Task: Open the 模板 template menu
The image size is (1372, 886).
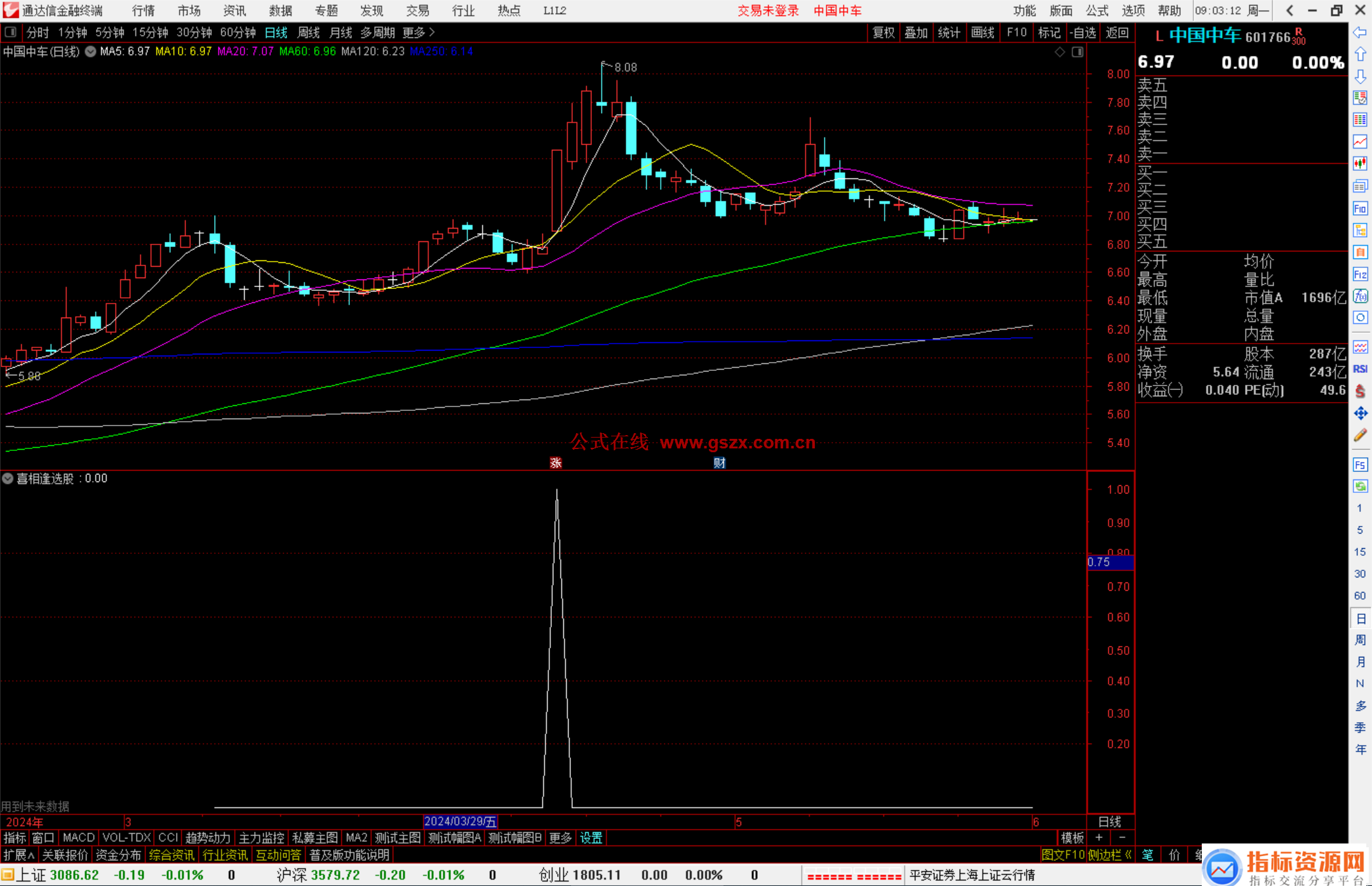Action: [1072, 838]
